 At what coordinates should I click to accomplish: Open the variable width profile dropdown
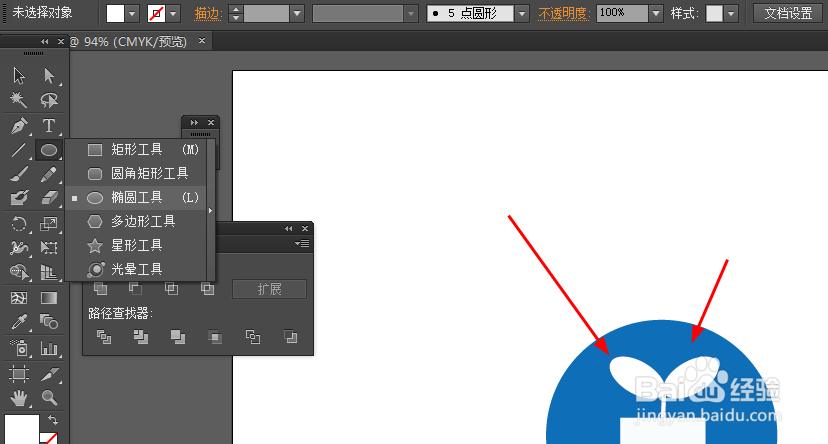coord(411,14)
